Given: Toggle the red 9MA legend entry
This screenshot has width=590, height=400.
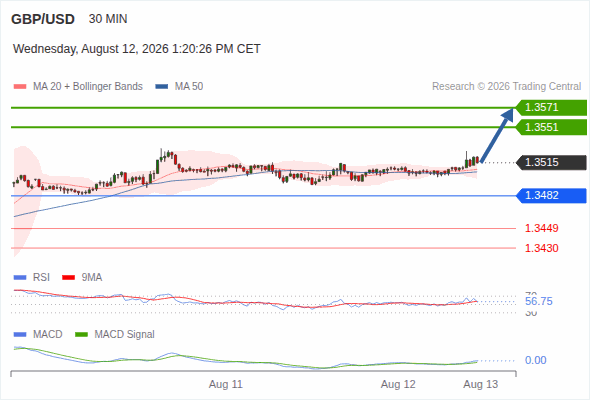Looking at the screenshot, I should (82, 277).
